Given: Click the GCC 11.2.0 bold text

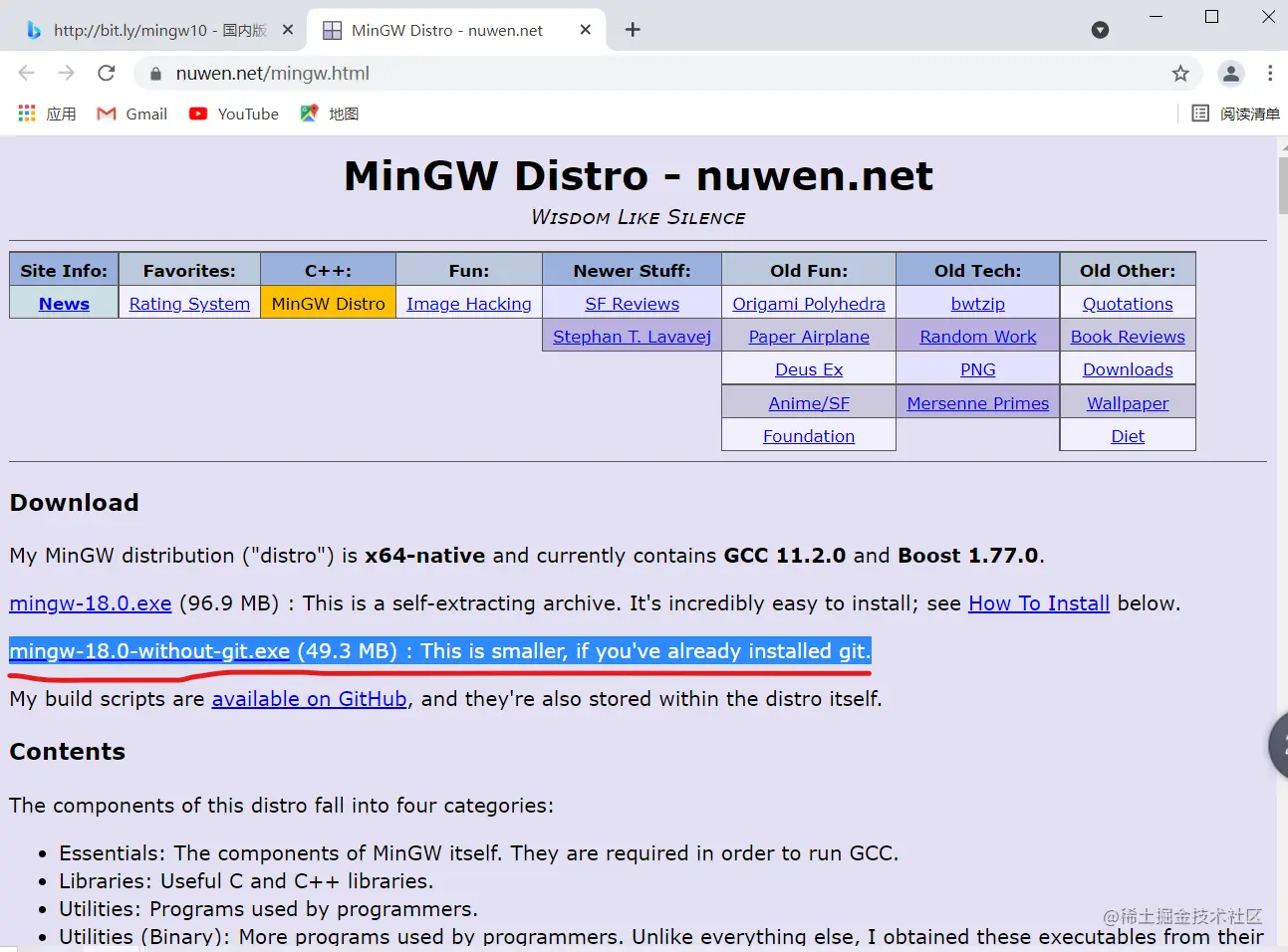Looking at the screenshot, I should point(785,556).
